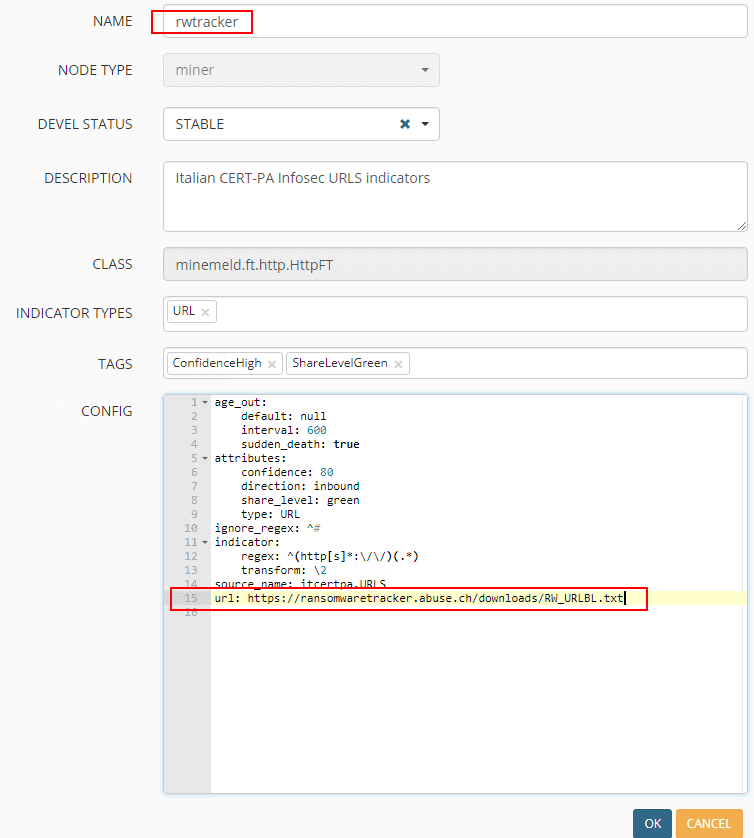This screenshot has width=754, height=838.
Task: Collapse the age_out section in config
Action: pos(205,402)
